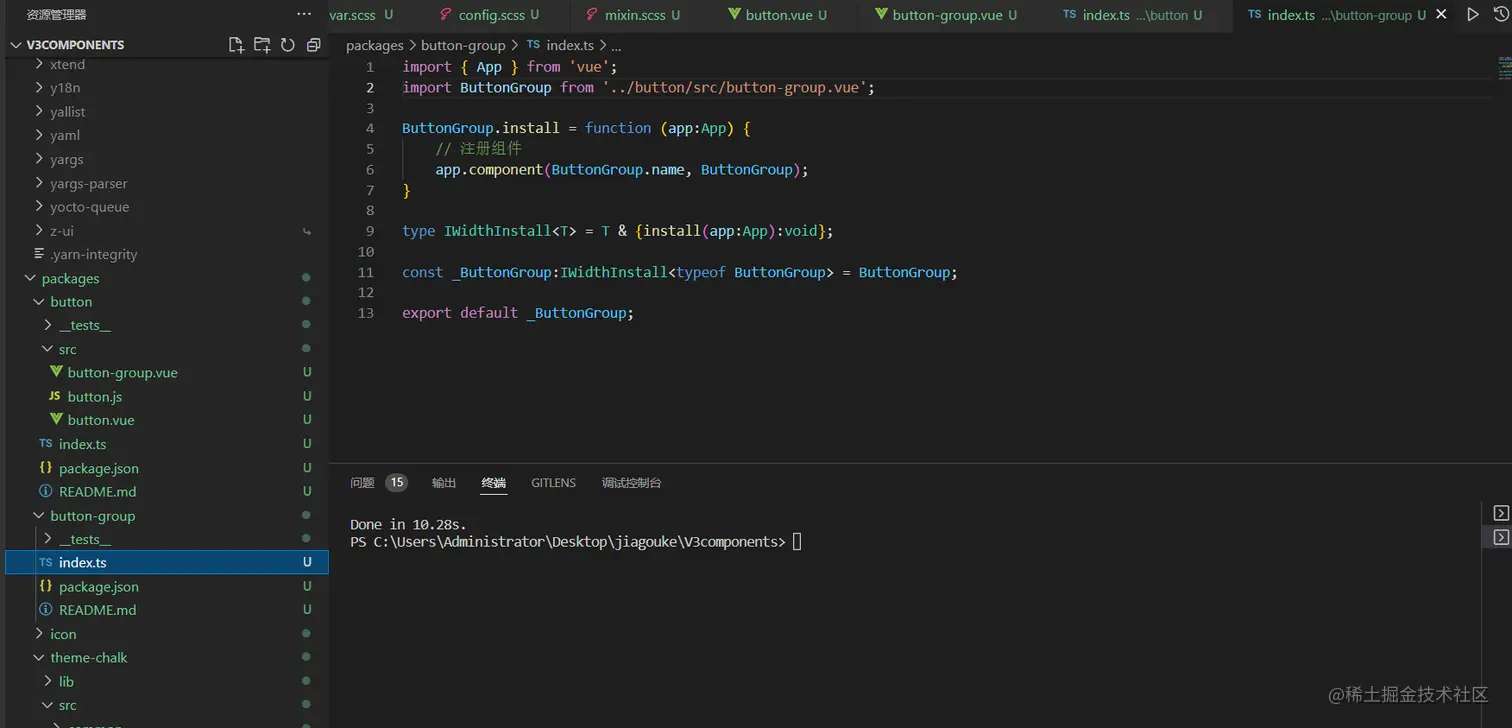Image resolution: width=1512 pixels, height=728 pixels.
Task: Focus the terminal prompt after V3components>
Action: click(x=797, y=542)
